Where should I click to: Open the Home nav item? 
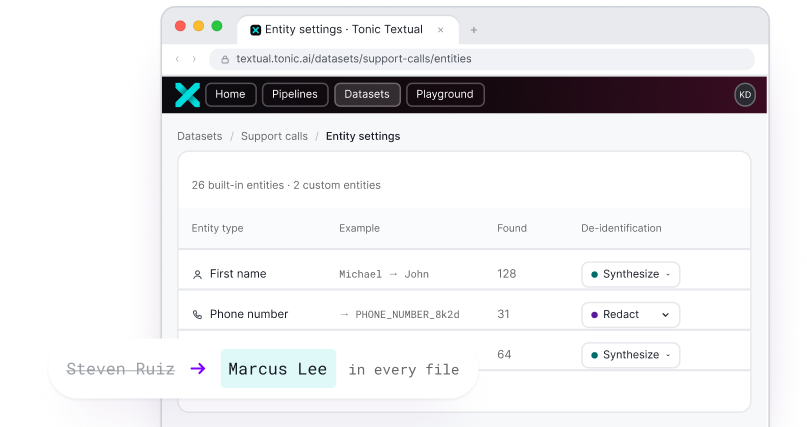[x=231, y=95]
